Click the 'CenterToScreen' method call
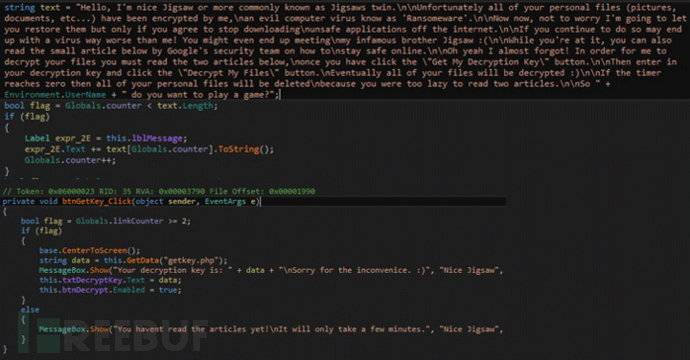Image resolution: width=690 pixels, height=360 pixels. click(x=94, y=250)
